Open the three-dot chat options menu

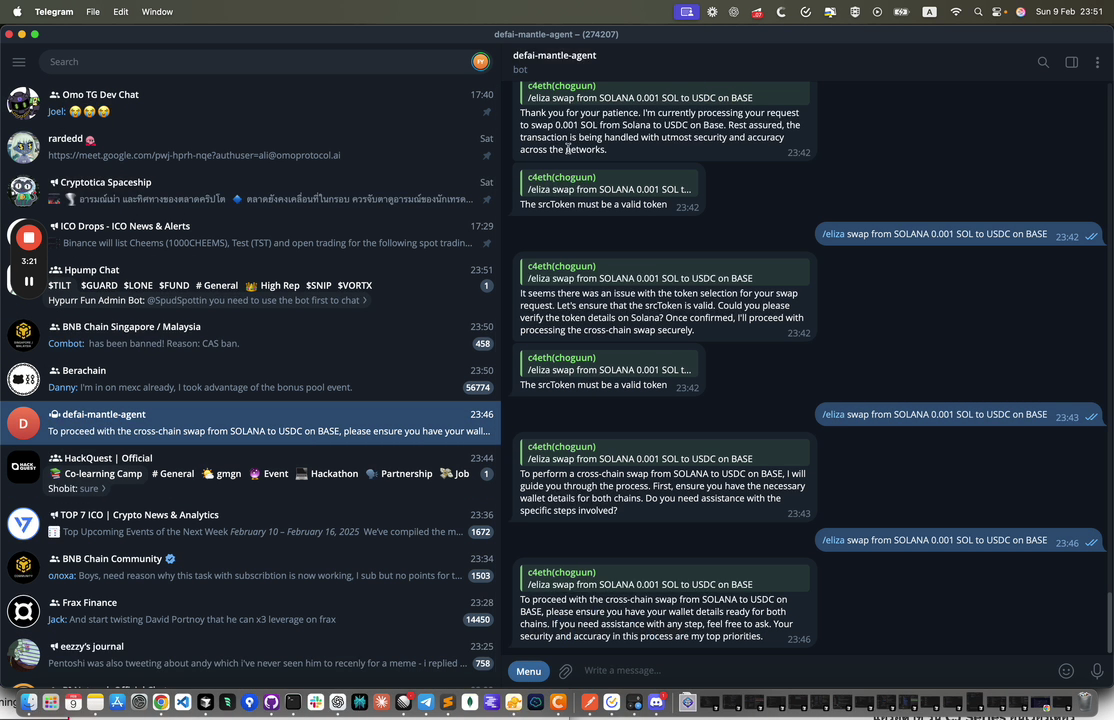point(1097,63)
